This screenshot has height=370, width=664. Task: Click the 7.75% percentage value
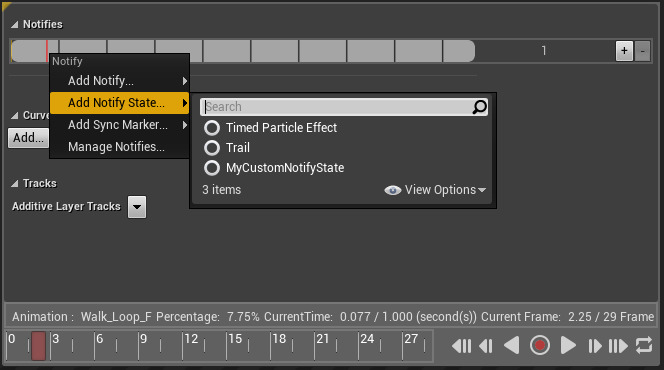[243, 317]
